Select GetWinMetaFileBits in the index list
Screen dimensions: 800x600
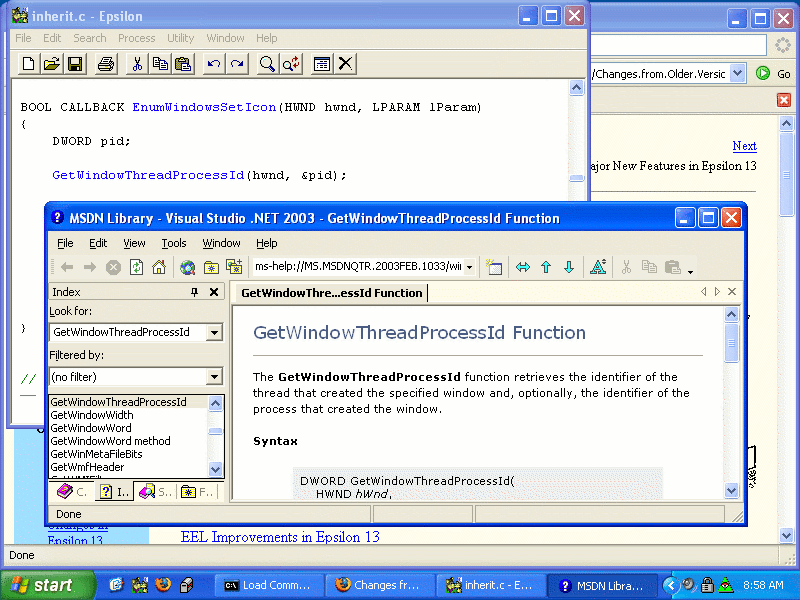tap(96, 454)
